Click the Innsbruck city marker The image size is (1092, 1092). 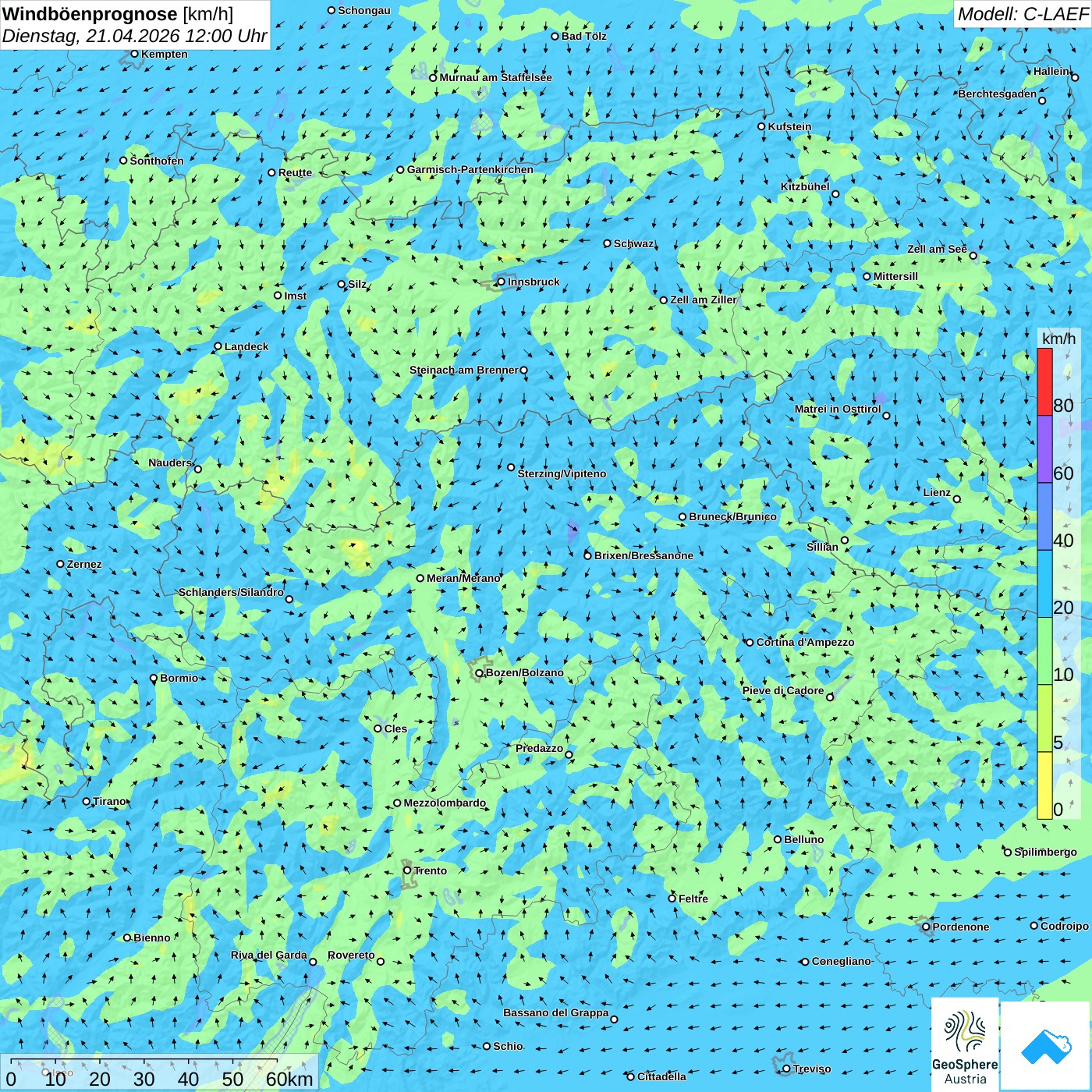coord(502,282)
